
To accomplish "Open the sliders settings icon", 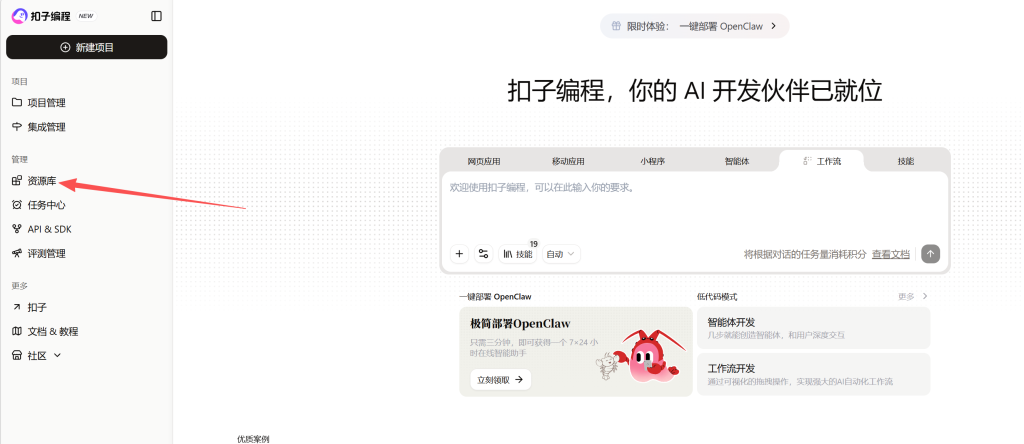I will [483, 254].
